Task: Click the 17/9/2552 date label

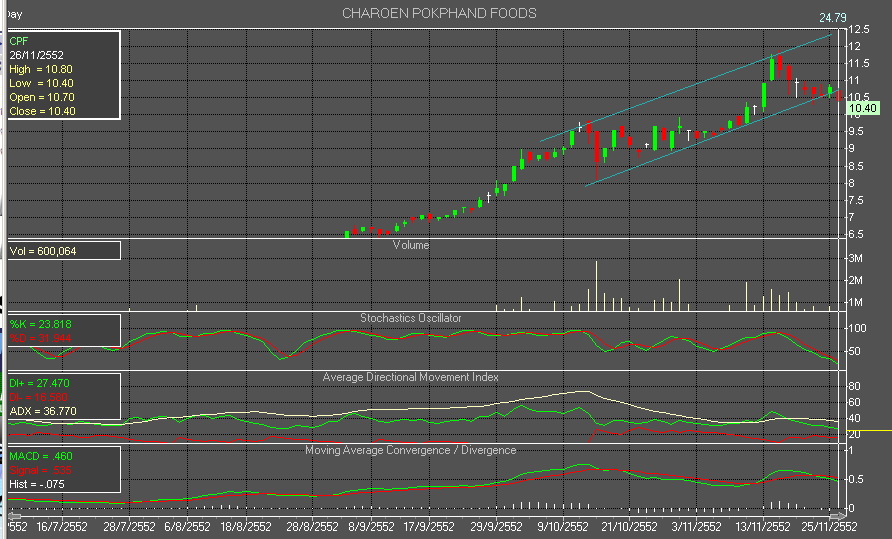Action: point(429,527)
